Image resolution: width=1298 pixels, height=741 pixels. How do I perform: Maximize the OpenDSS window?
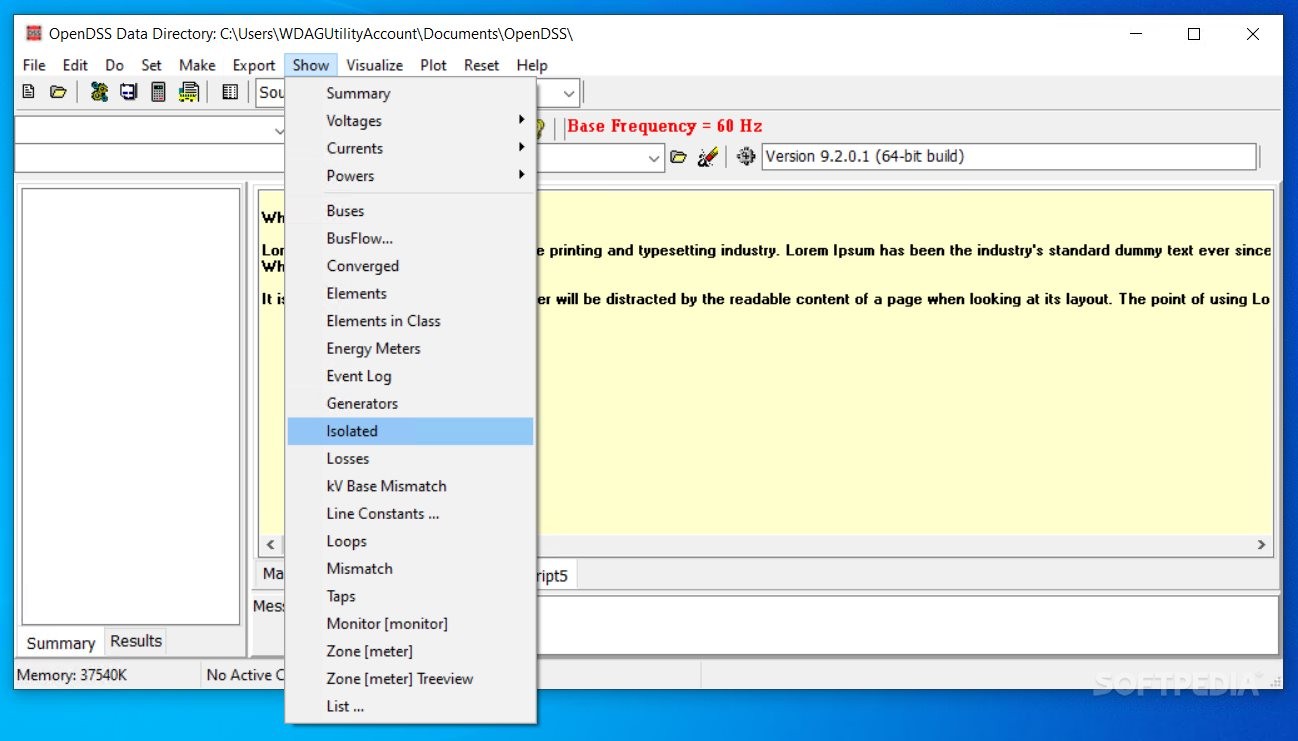(x=1193, y=33)
